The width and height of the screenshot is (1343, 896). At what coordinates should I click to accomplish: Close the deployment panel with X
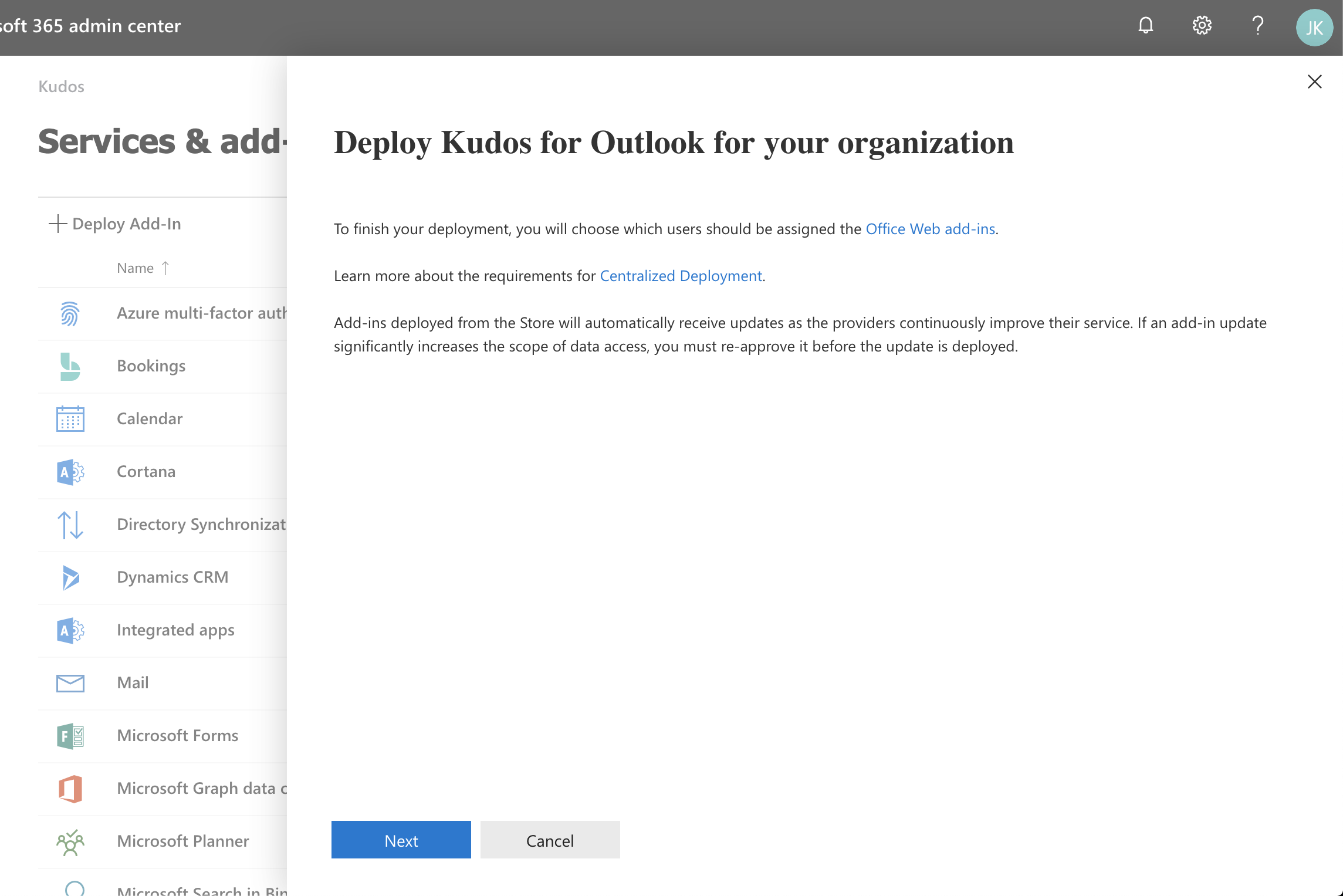pyautogui.click(x=1315, y=82)
